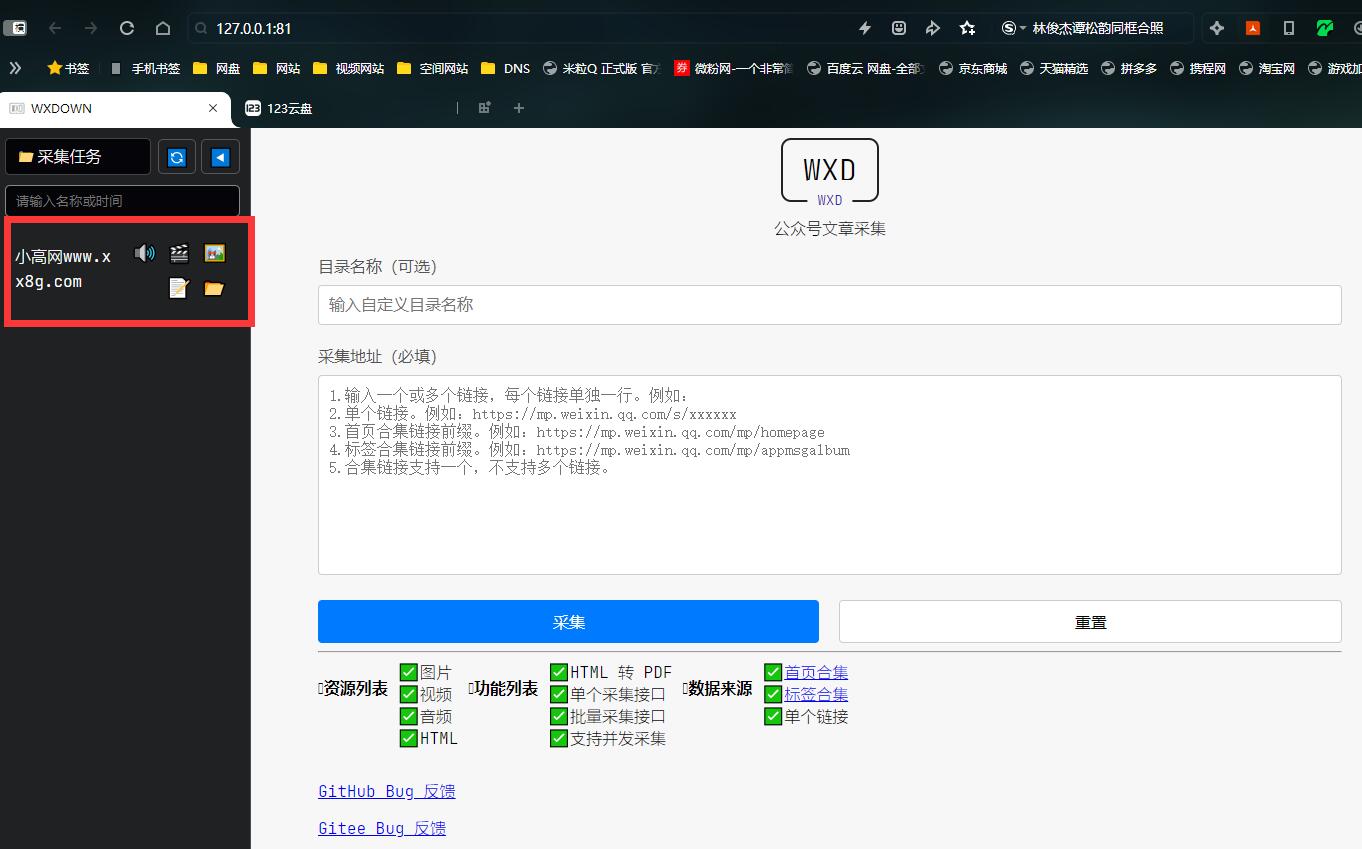Open the 标签合集 link
1362x849 pixels.
coord(816,694)
